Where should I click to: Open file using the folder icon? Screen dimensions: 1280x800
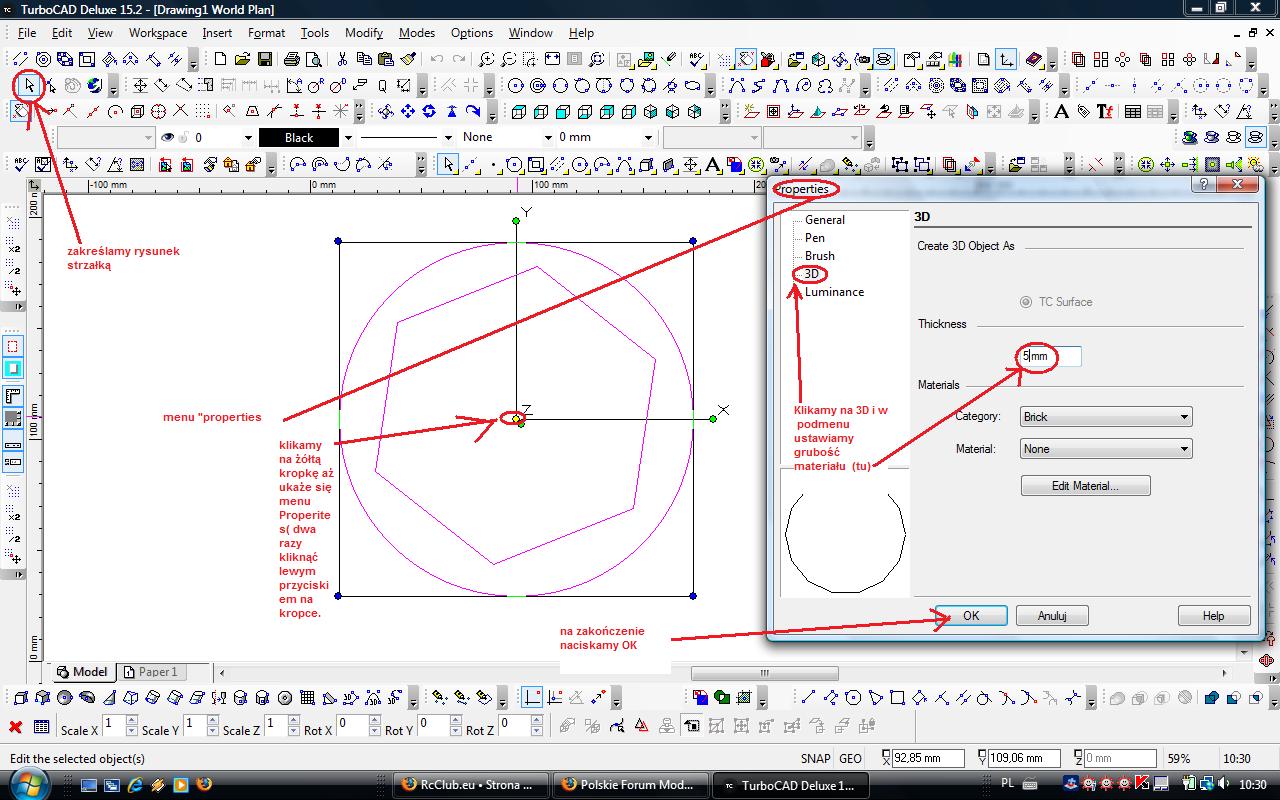242,60
